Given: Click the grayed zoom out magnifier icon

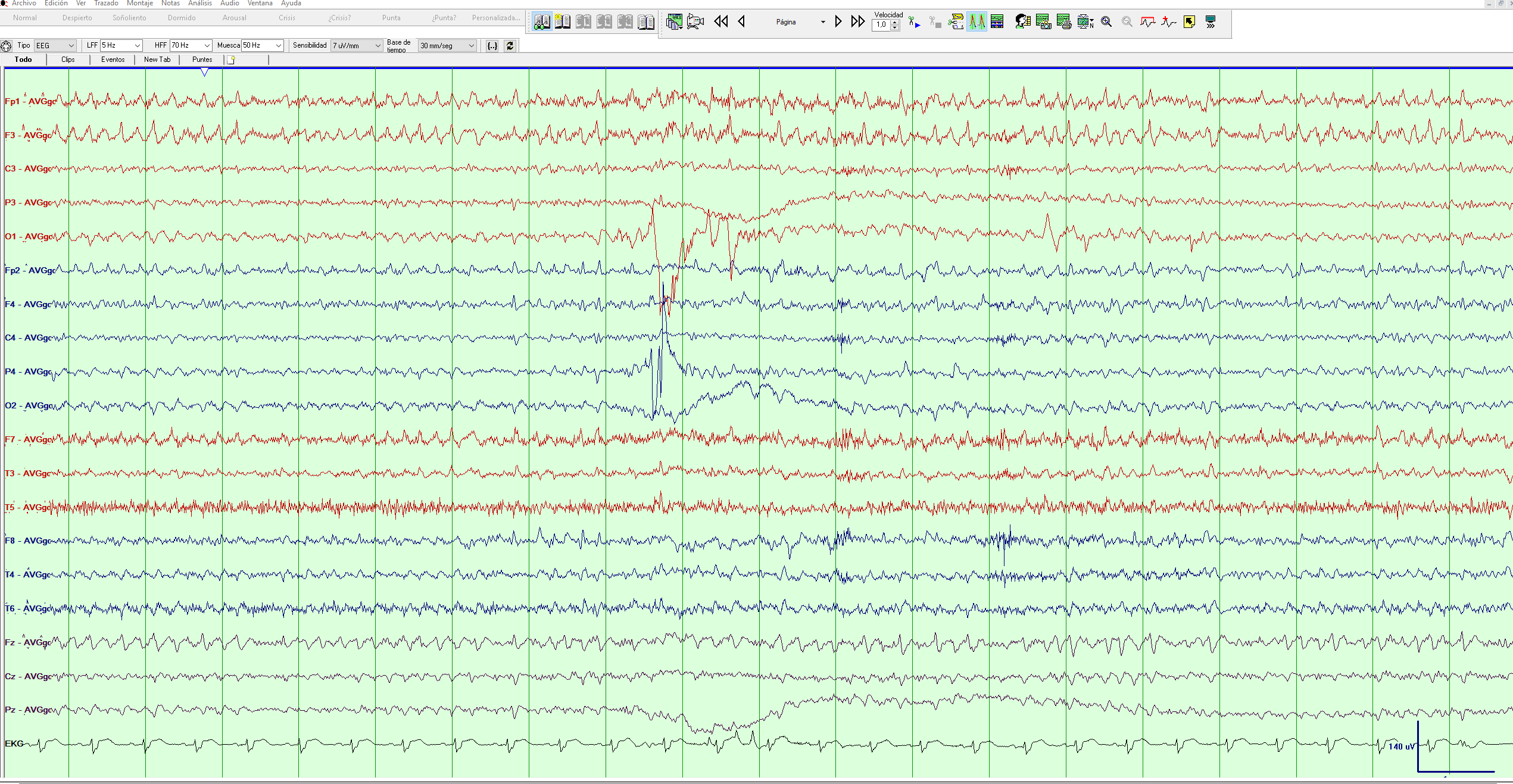Looking at the screenshot, I should (x=1127, y=22).
